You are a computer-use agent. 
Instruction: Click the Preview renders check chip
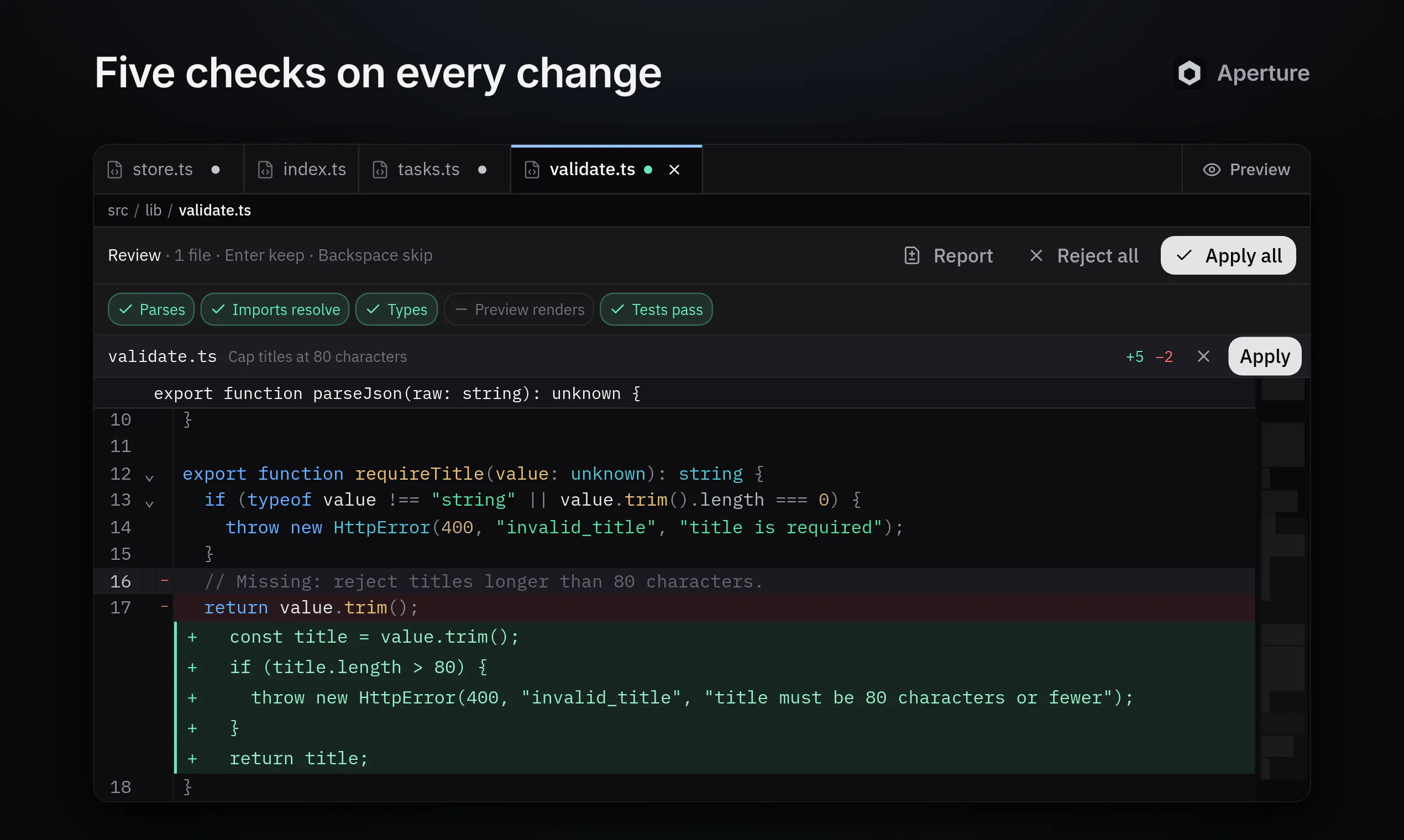(518, 309)
